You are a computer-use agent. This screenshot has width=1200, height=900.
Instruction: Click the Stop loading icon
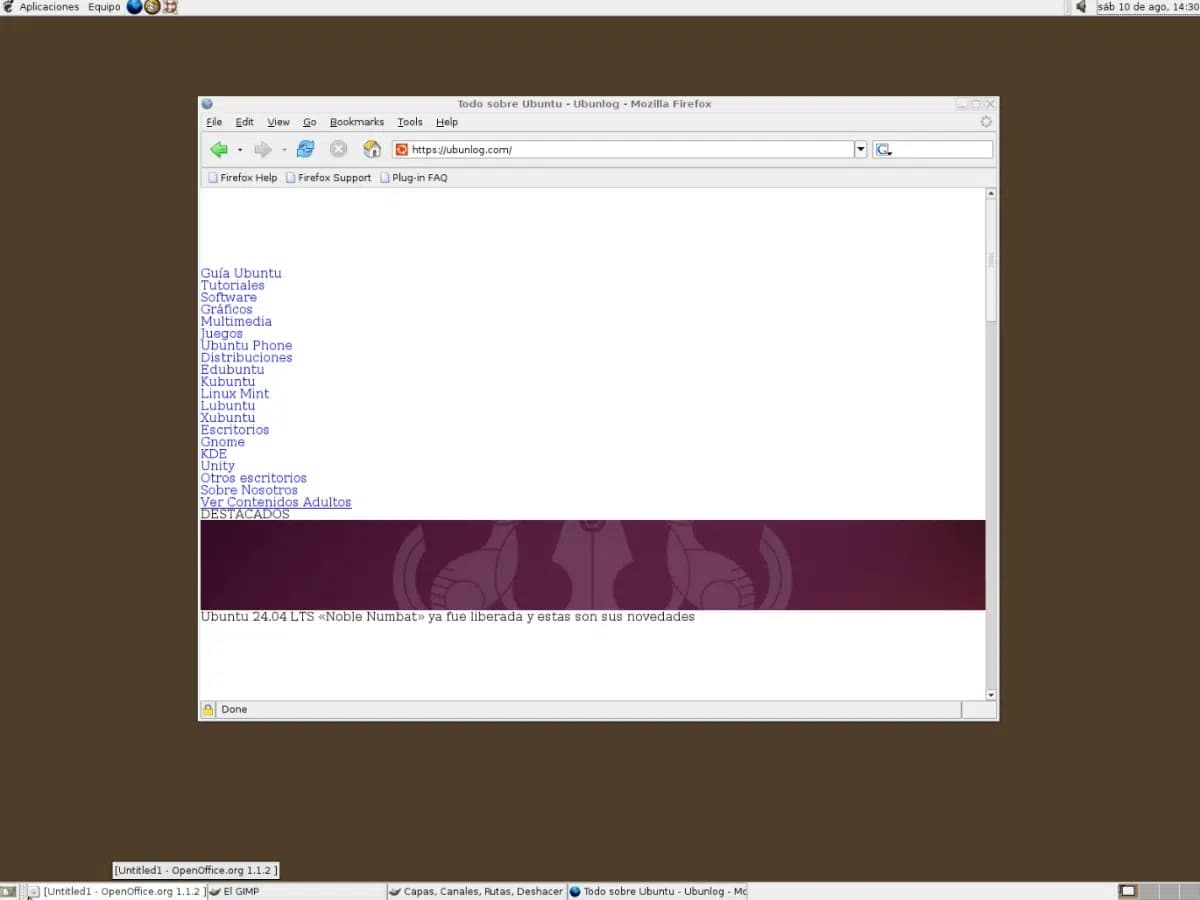(339, 149)
